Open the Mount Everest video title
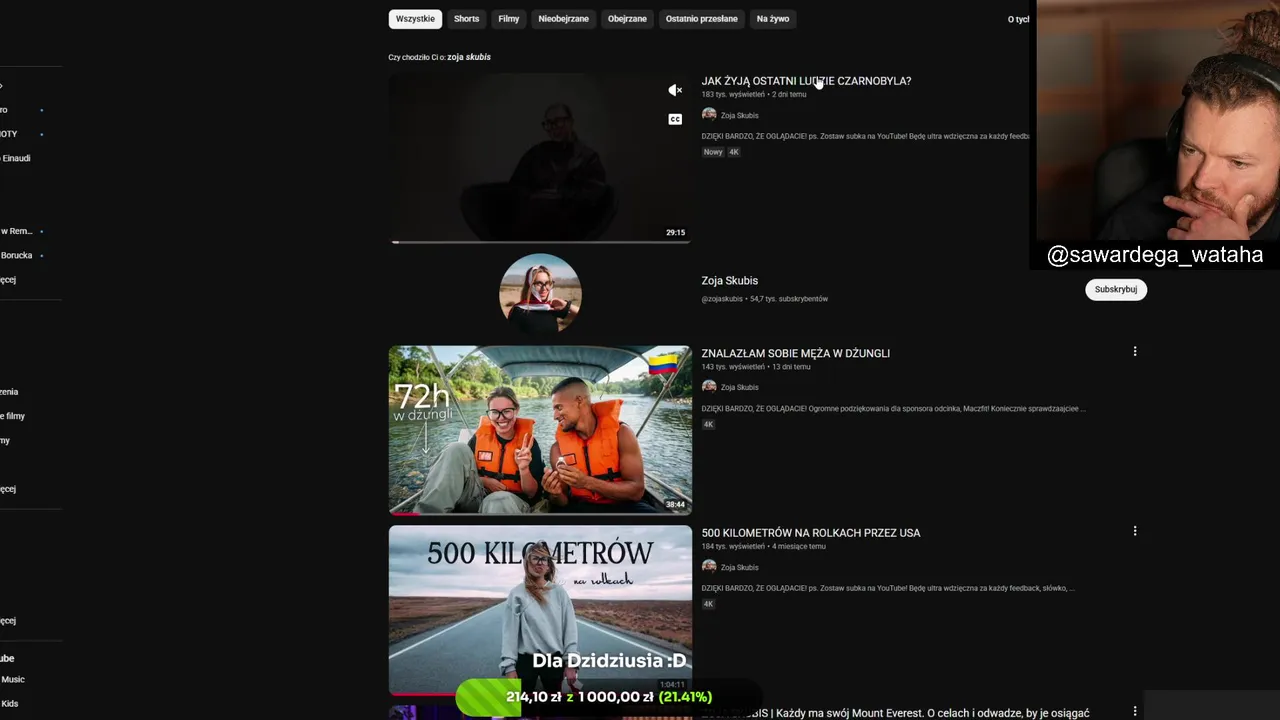The image size is (1280, 720). (x=895, y=713)
